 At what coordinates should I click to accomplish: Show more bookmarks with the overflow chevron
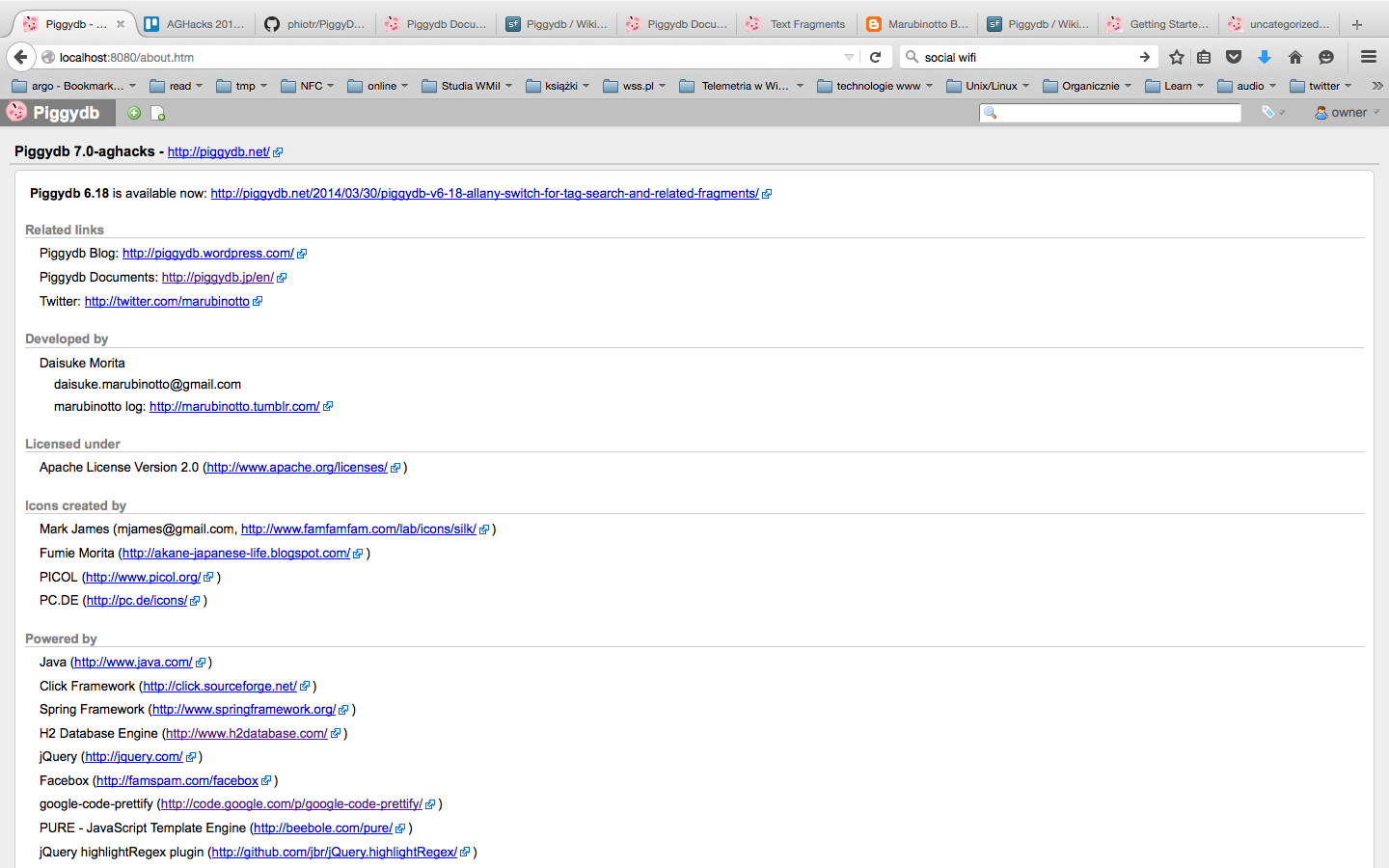pyautogui.click(x=1376, y=86)
